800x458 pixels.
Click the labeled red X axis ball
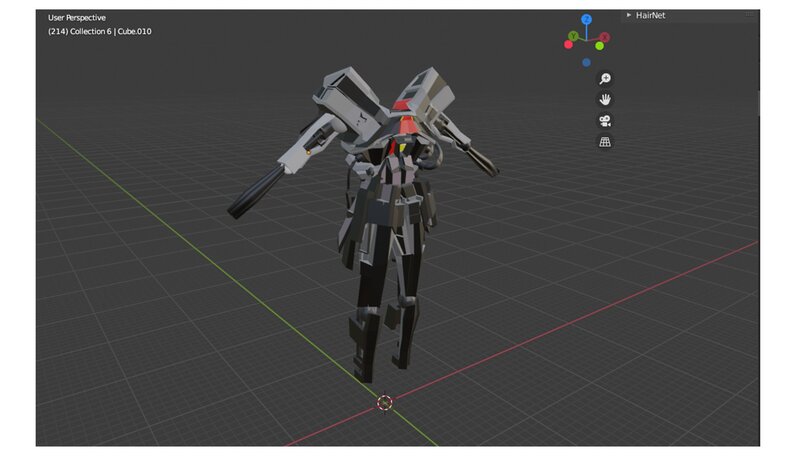(x=605, y=37)
